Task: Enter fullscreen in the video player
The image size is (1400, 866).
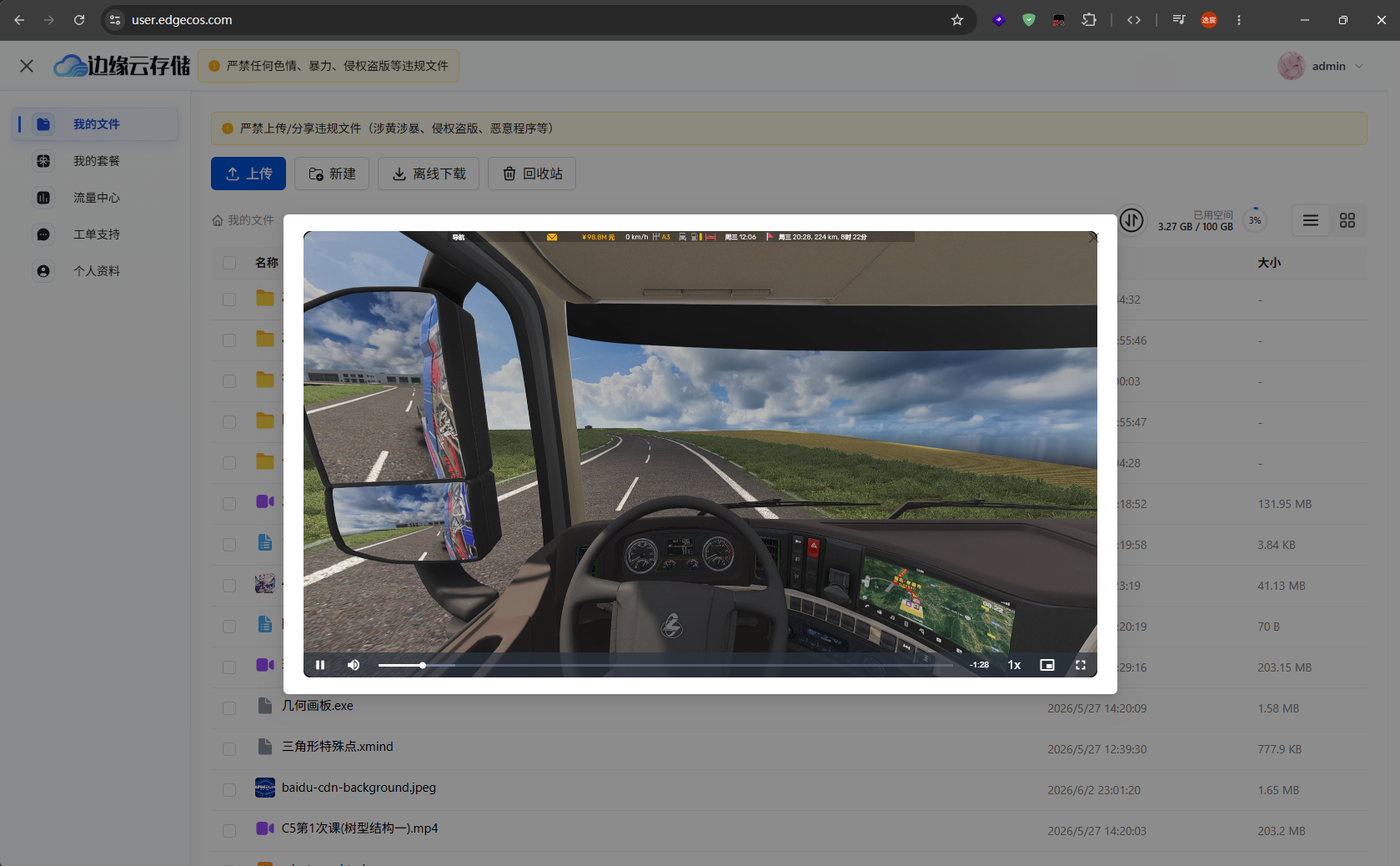Action: (1081, 665)
